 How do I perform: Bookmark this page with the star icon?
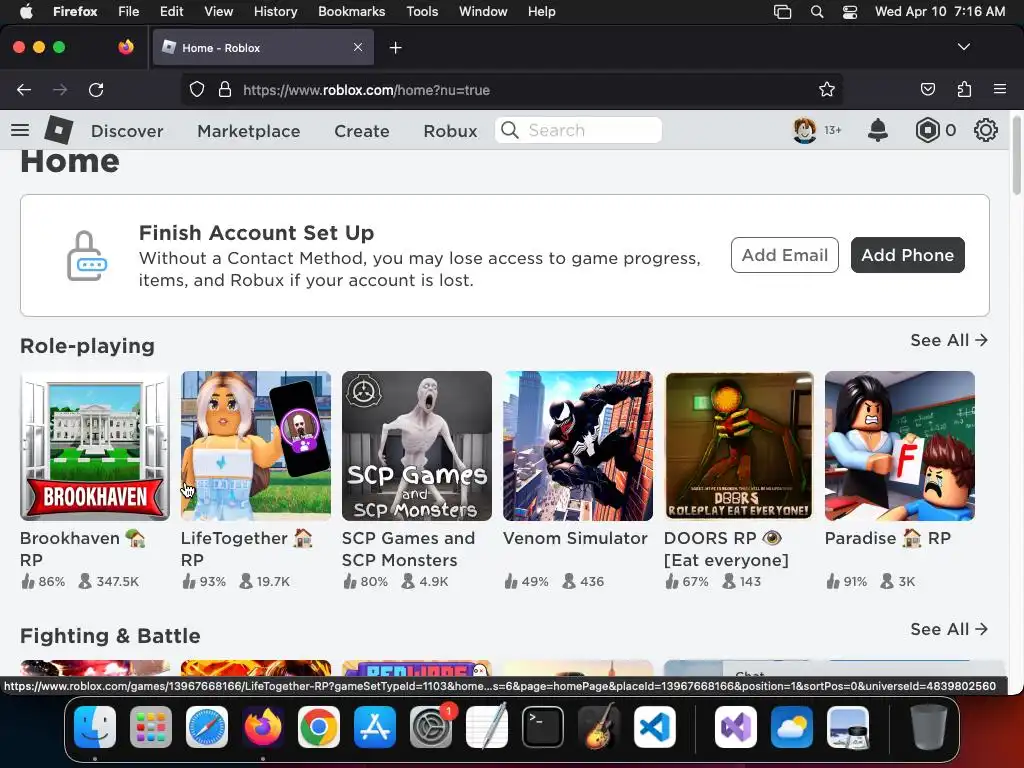[x=827, y=89]
